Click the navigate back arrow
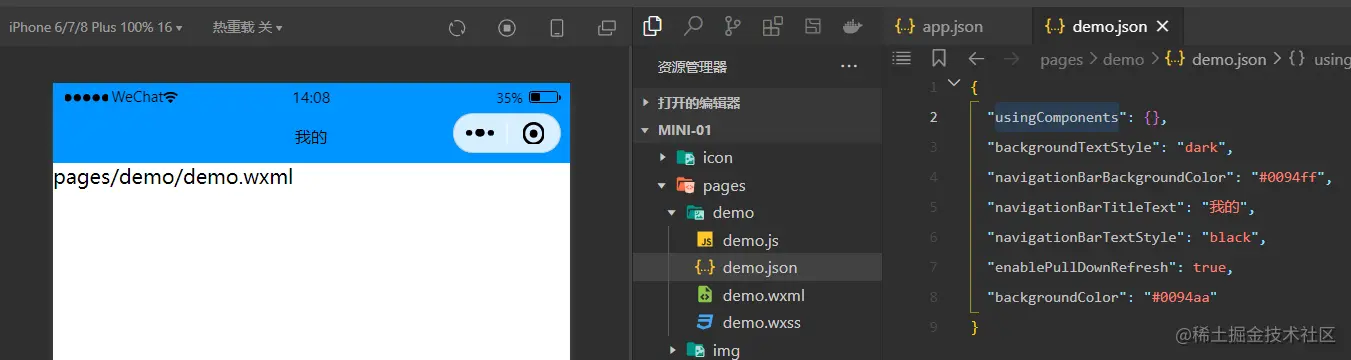1351x360 pixels. 976,59
